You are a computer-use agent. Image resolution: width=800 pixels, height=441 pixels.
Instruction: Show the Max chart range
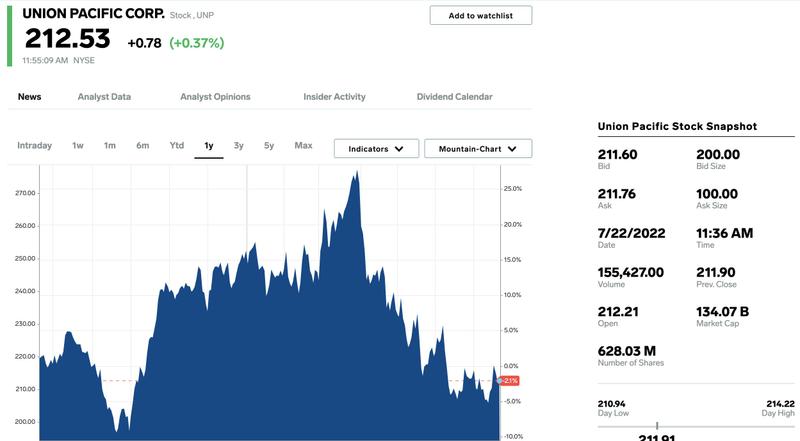[304, 145]
